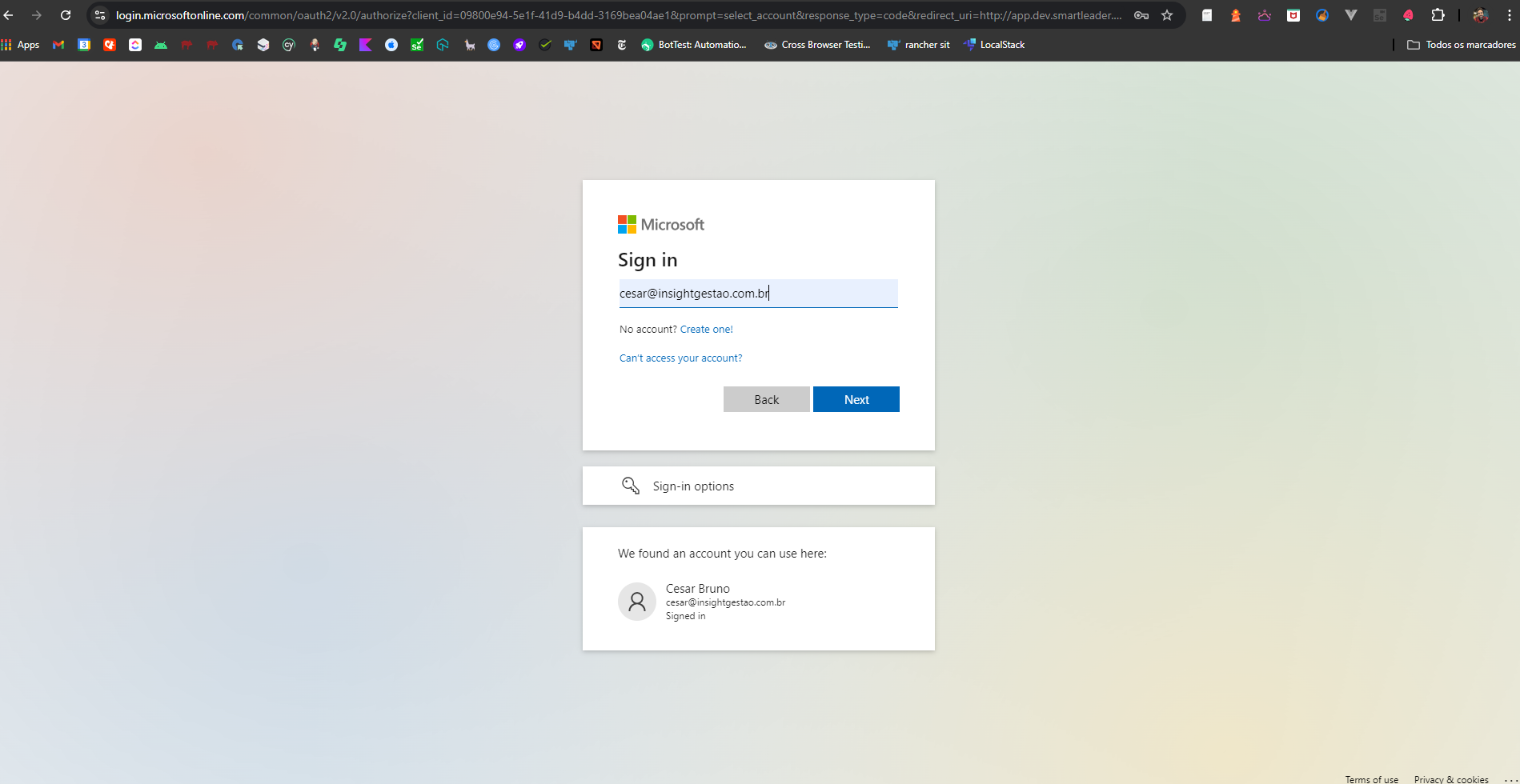Open the Todos os marcadores folder

1462,45
